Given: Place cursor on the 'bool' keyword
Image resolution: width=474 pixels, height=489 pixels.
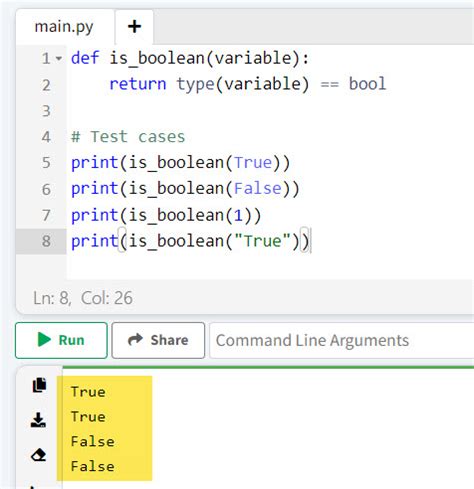Looking at the screenshot, I should 367,83.
